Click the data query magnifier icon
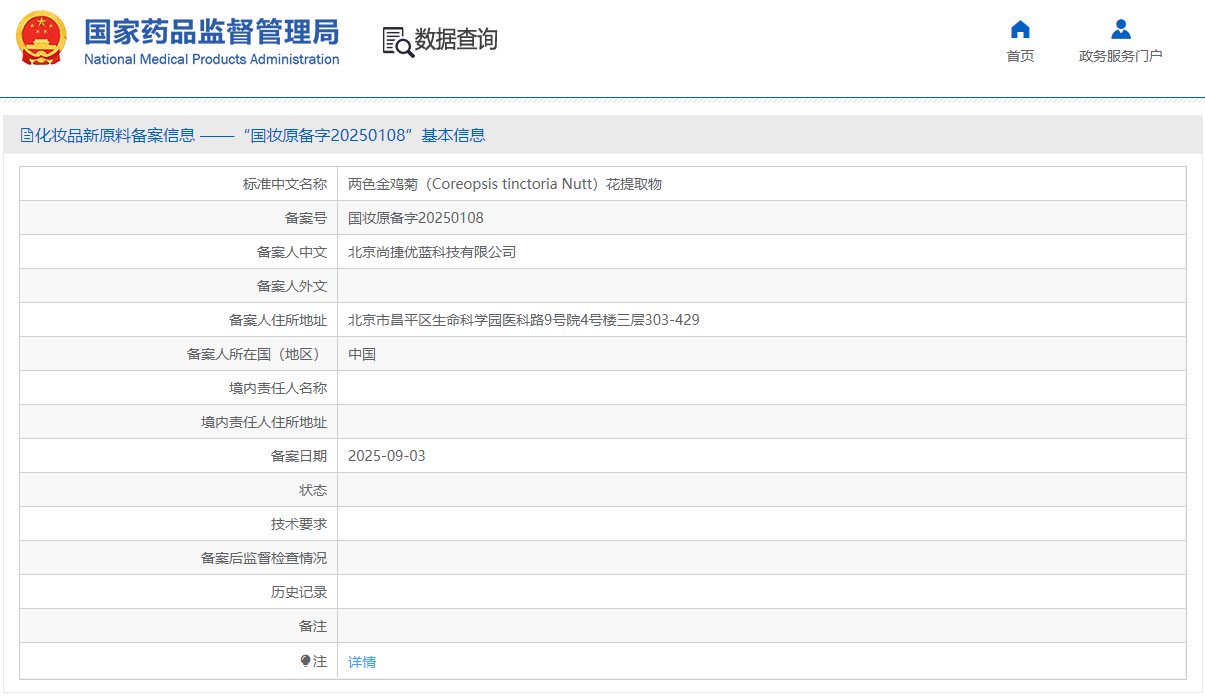The height and width of the screenshot is (696, 1205). click(x=397, y=41)
